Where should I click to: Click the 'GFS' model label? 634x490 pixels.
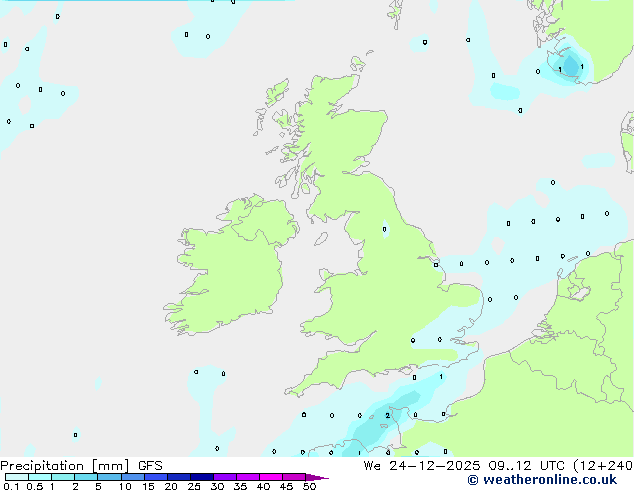pos(150,466)
